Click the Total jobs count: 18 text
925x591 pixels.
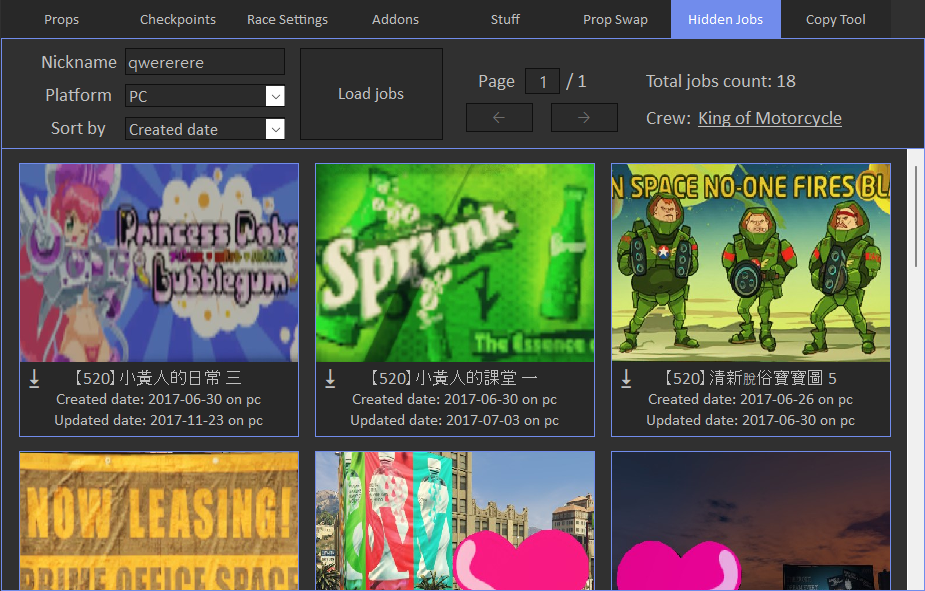721,81
